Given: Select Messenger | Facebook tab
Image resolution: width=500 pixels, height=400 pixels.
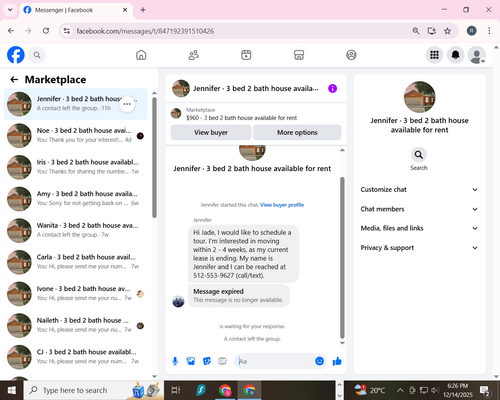Looking at the screenshot, I should (x=76, y=10).
